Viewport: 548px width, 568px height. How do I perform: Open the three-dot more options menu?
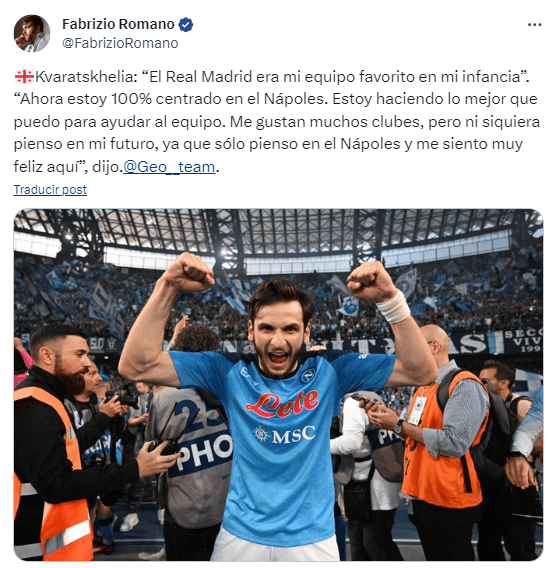point(534,25)
